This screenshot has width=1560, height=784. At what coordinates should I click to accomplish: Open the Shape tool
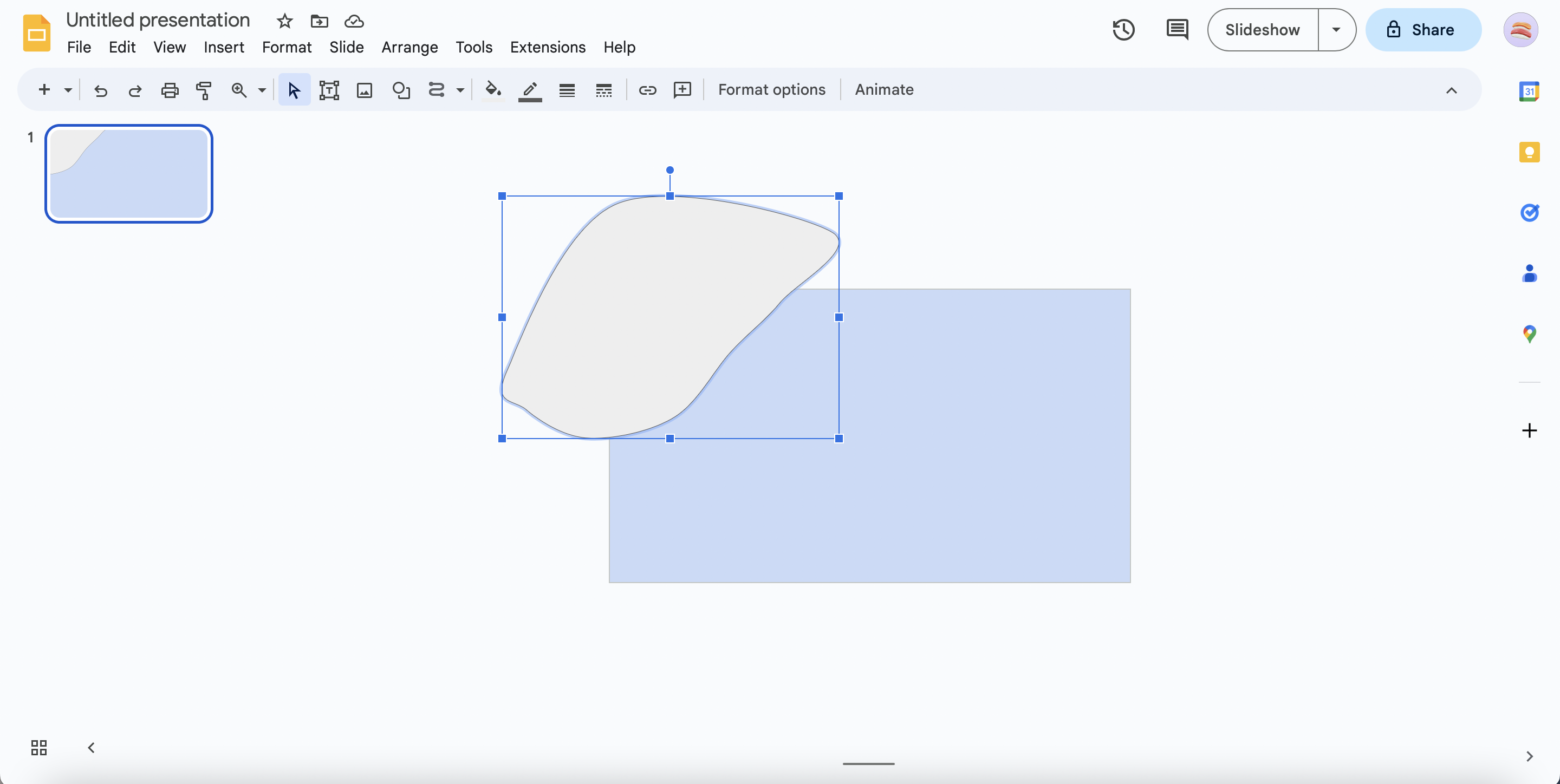click(400, 90)
